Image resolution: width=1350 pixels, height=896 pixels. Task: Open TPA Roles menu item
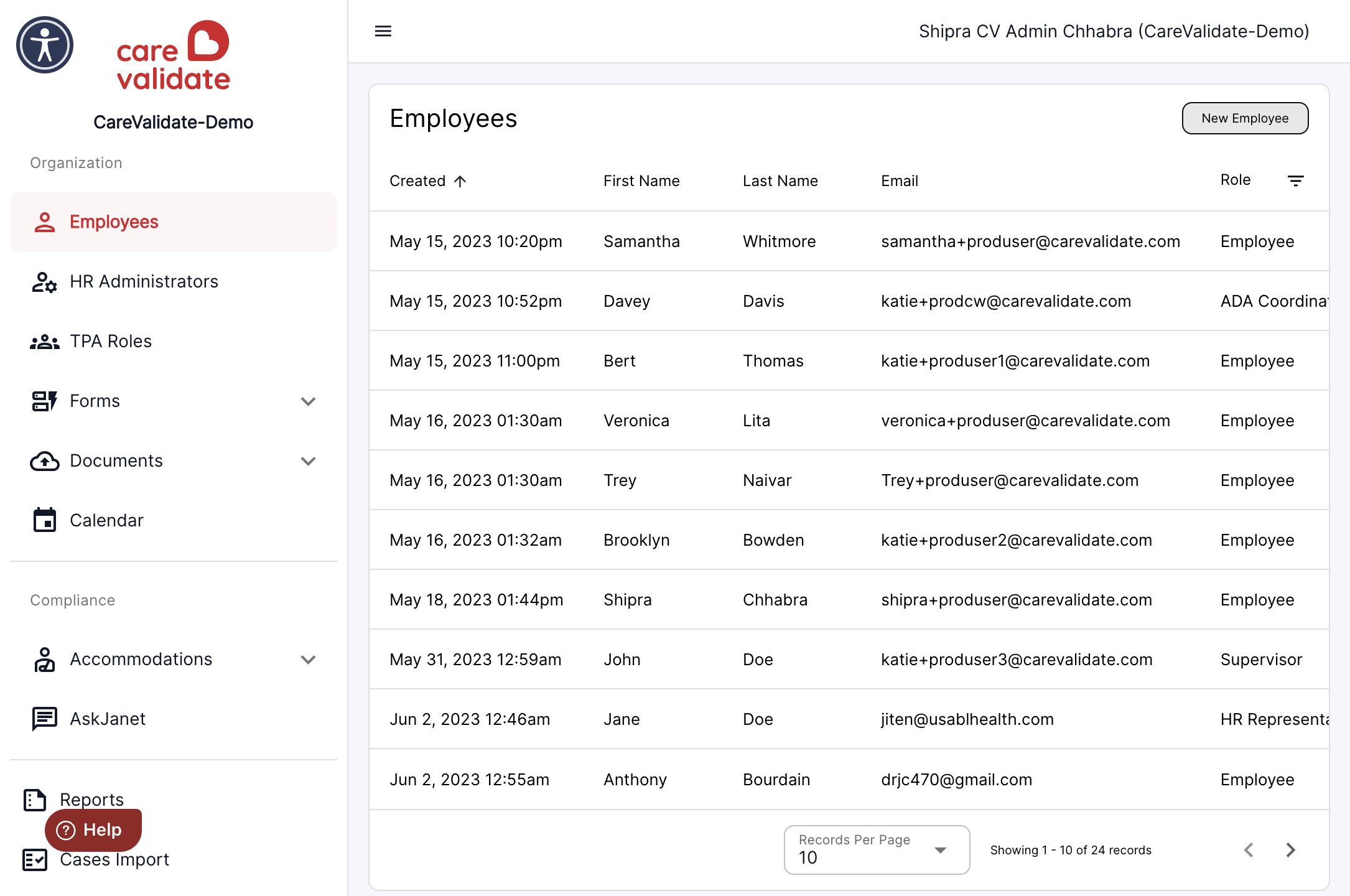click(174, 342)
